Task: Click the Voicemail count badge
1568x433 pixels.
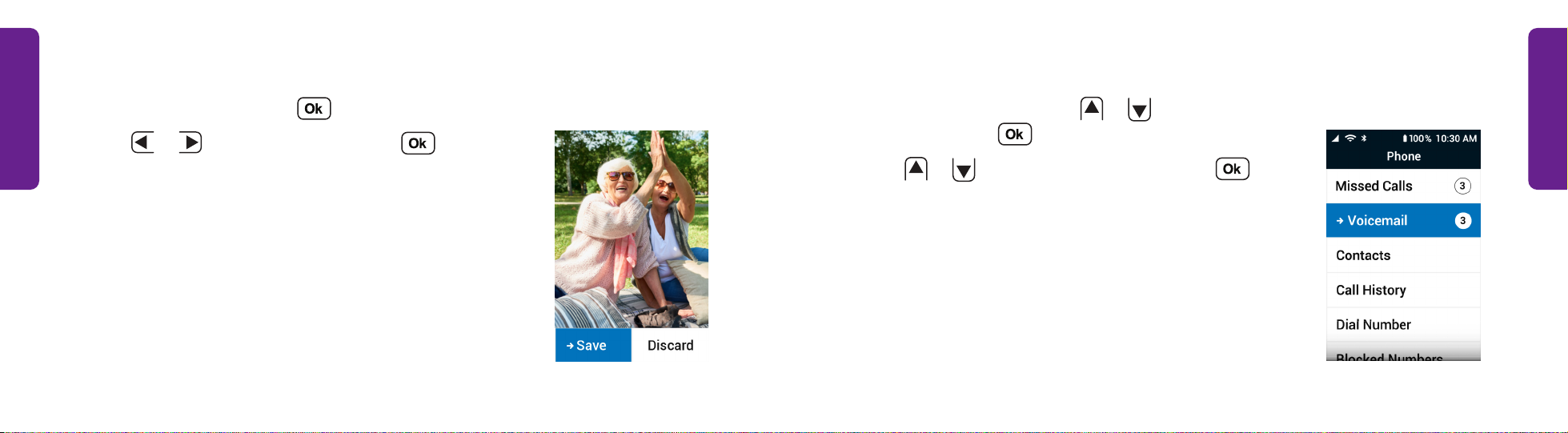Action: (1462, 221)
